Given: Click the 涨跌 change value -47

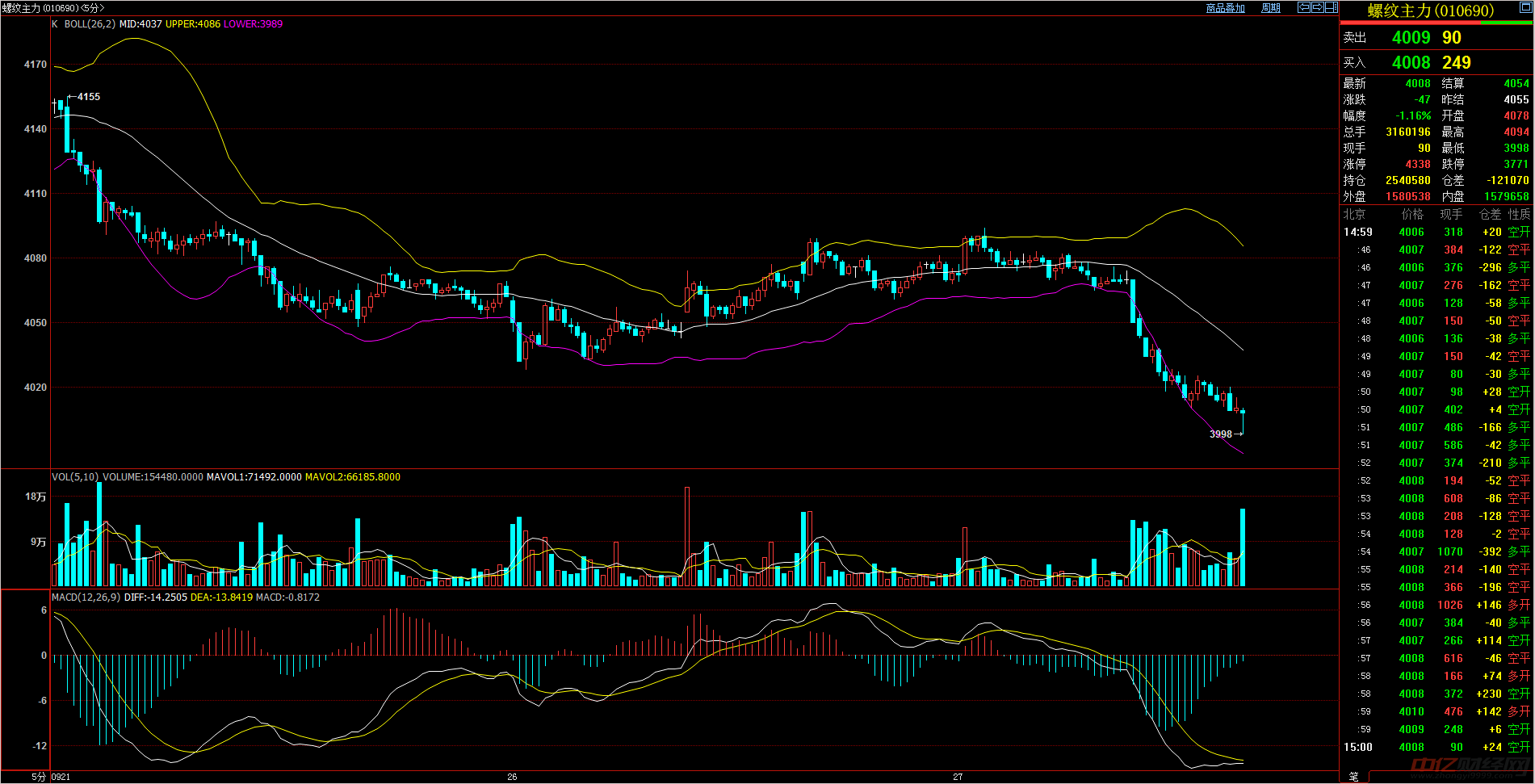Looking at the screenshot, I should pos(1423,100).
